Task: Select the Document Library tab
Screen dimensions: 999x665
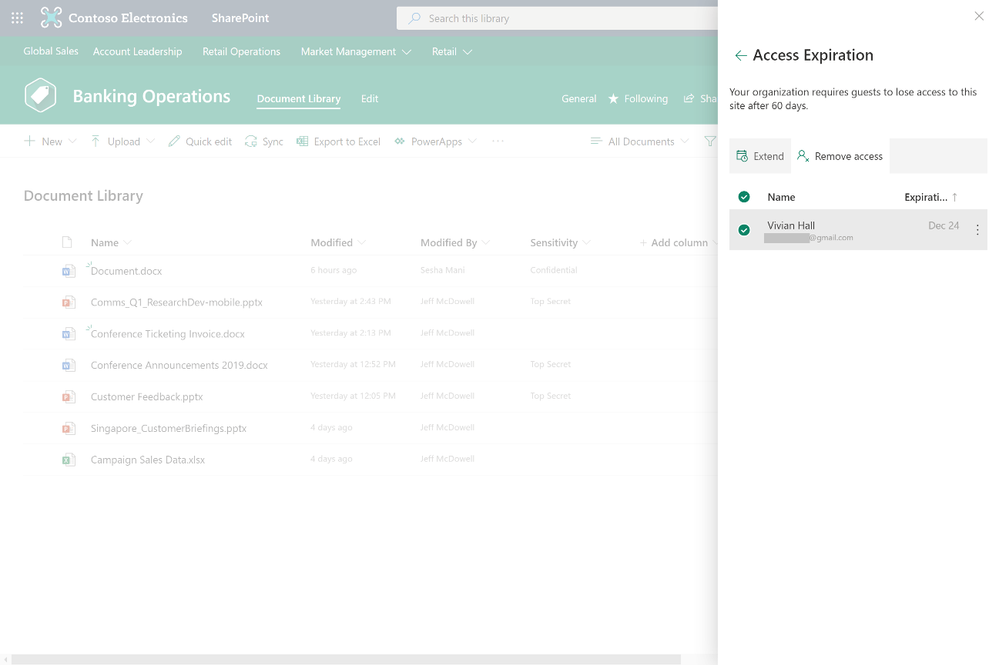Action: tap(299, 99)
